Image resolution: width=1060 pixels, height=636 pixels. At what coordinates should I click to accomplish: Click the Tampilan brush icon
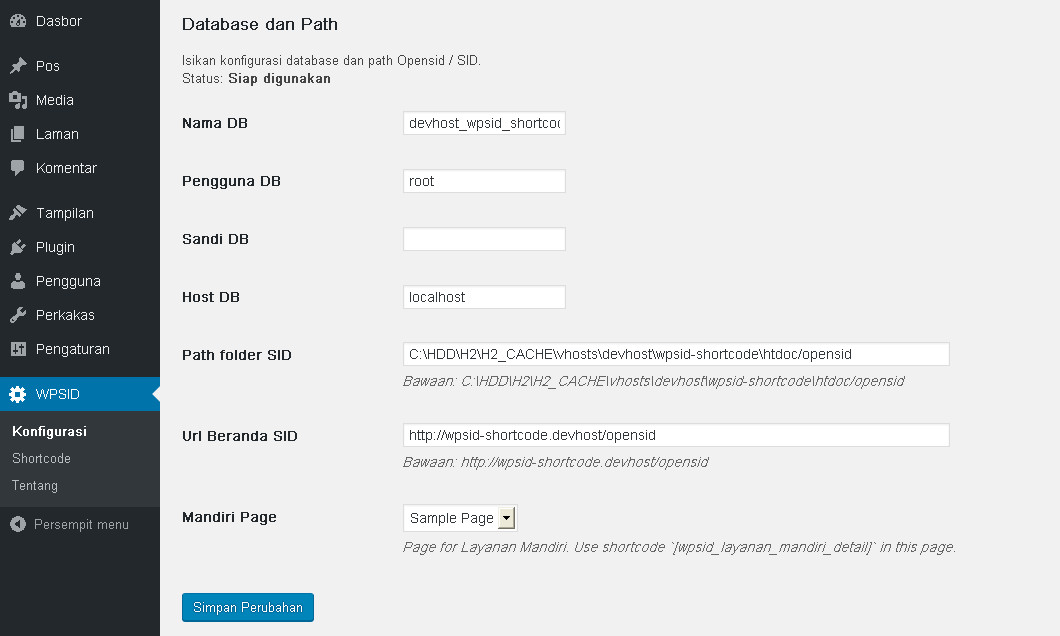(x=18, y=213)
